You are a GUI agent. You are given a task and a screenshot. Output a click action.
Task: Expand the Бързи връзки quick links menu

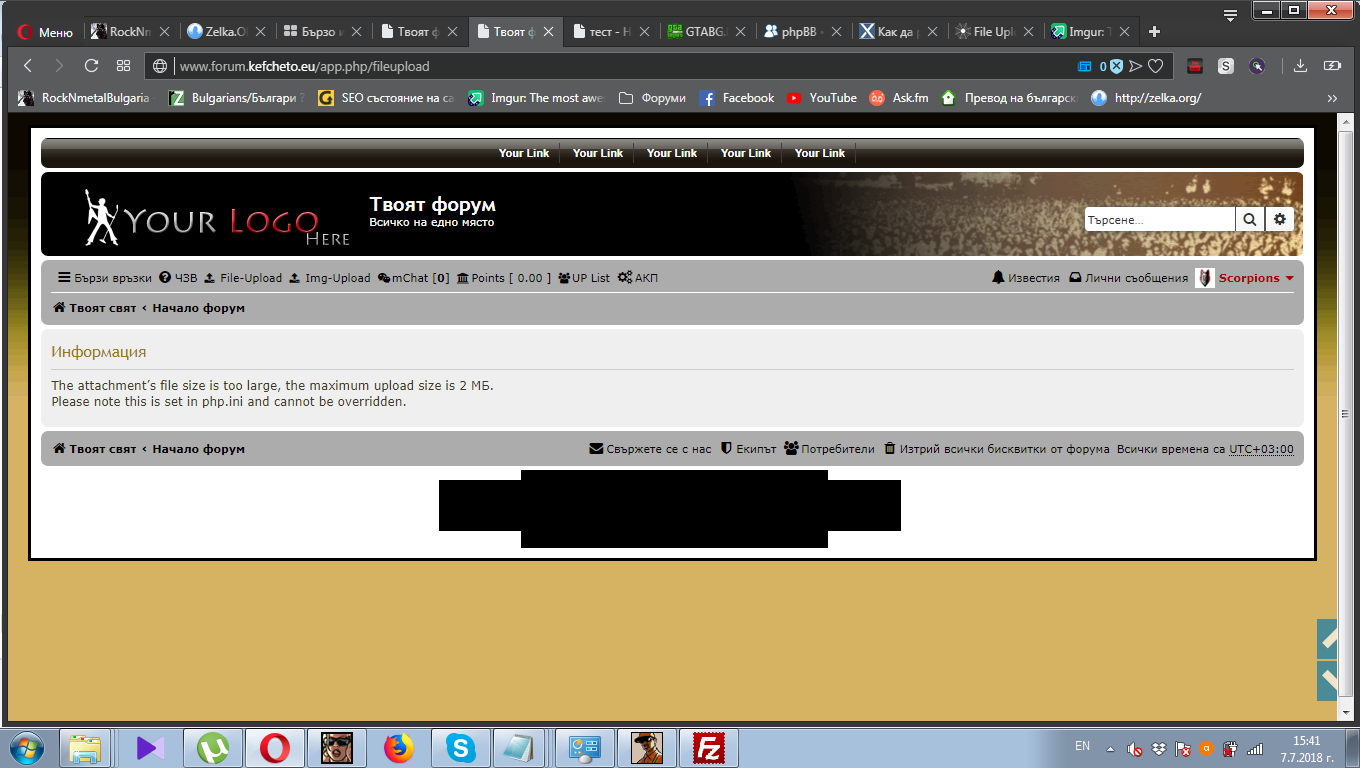tap(104, 278)
